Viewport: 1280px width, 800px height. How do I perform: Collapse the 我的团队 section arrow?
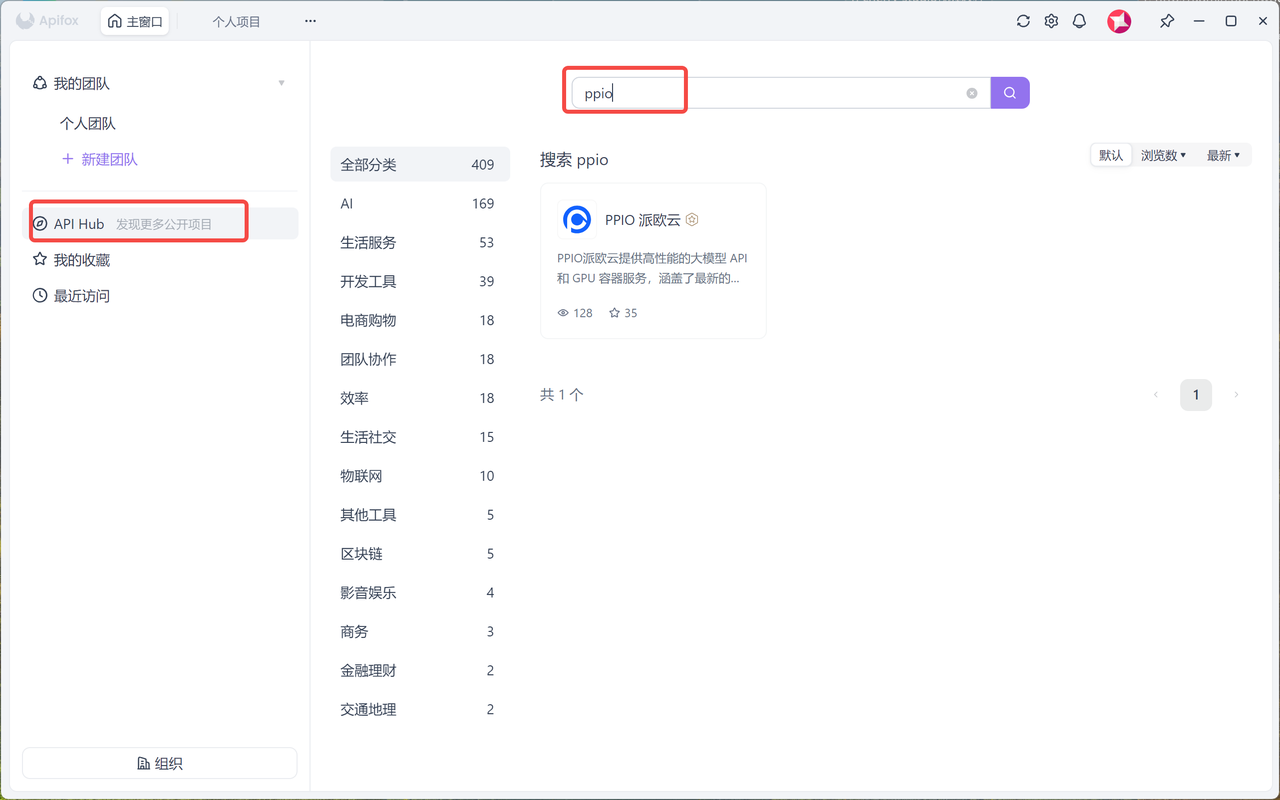pyautogui.click(x=282, y=83)
